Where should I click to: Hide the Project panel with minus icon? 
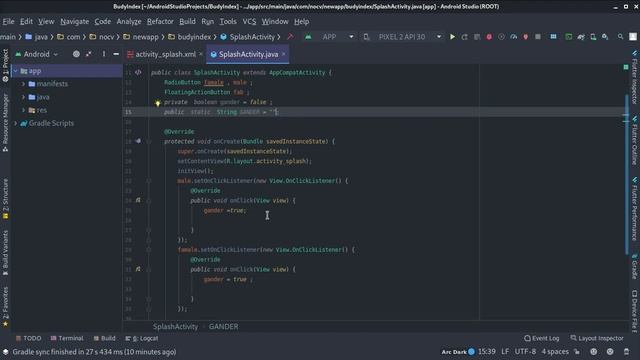(116, 54)
